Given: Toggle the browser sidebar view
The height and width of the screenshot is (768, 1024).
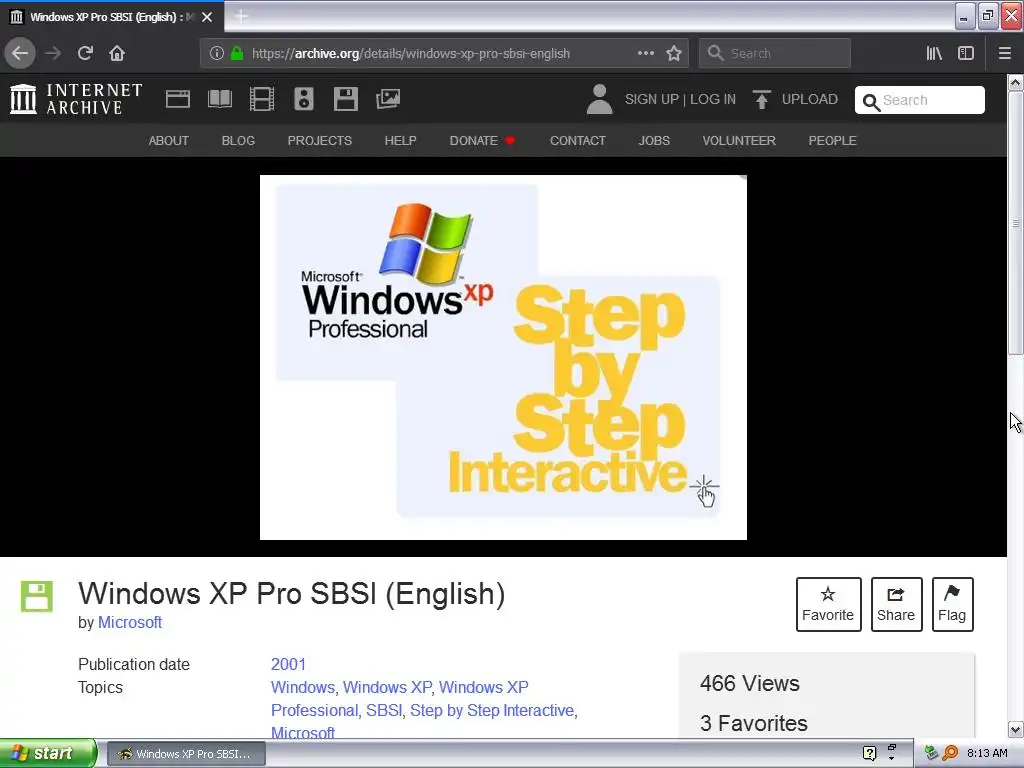Looking at the screenshot, I should pos(966,53).
